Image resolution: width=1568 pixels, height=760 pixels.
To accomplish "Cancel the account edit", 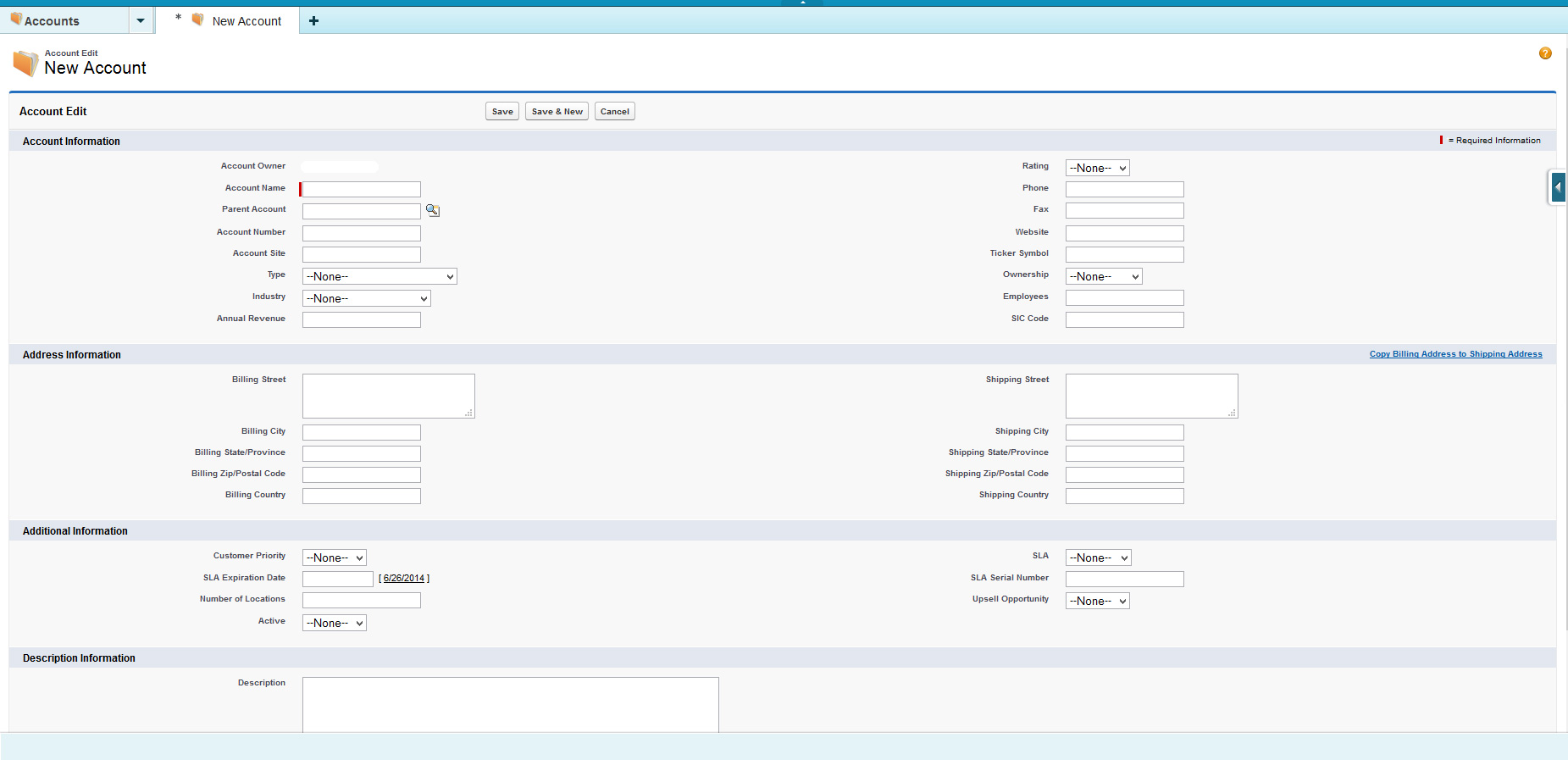I will point(614,112).
